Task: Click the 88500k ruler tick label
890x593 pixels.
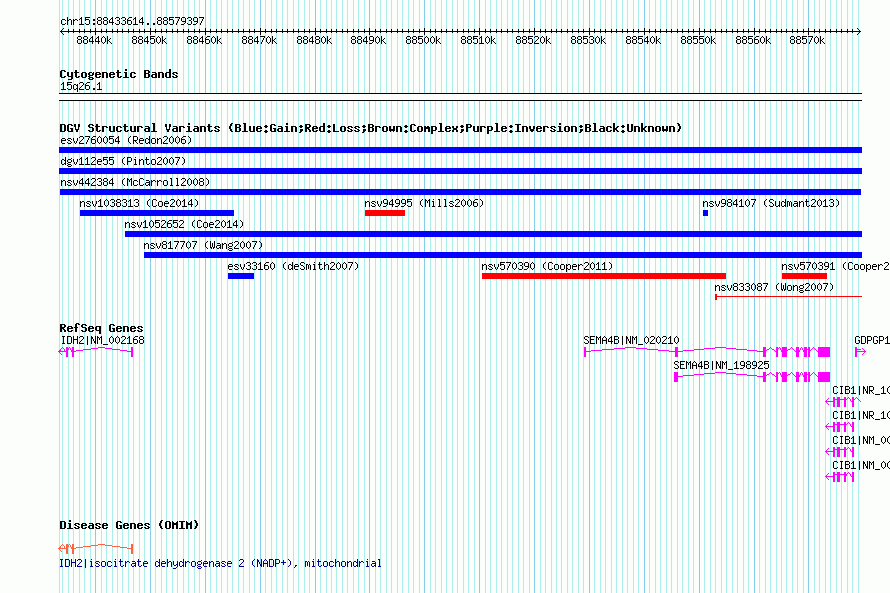Action: [x=423, y=40]
